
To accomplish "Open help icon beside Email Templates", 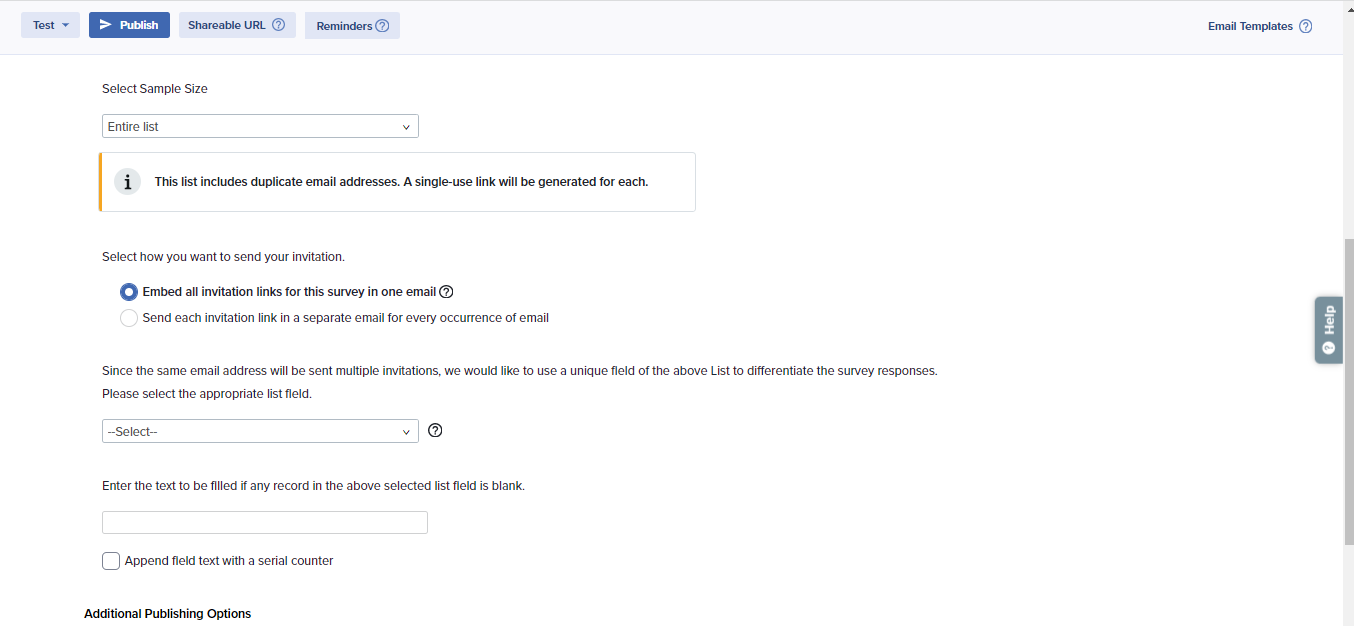I will (x=1305, y=27).
